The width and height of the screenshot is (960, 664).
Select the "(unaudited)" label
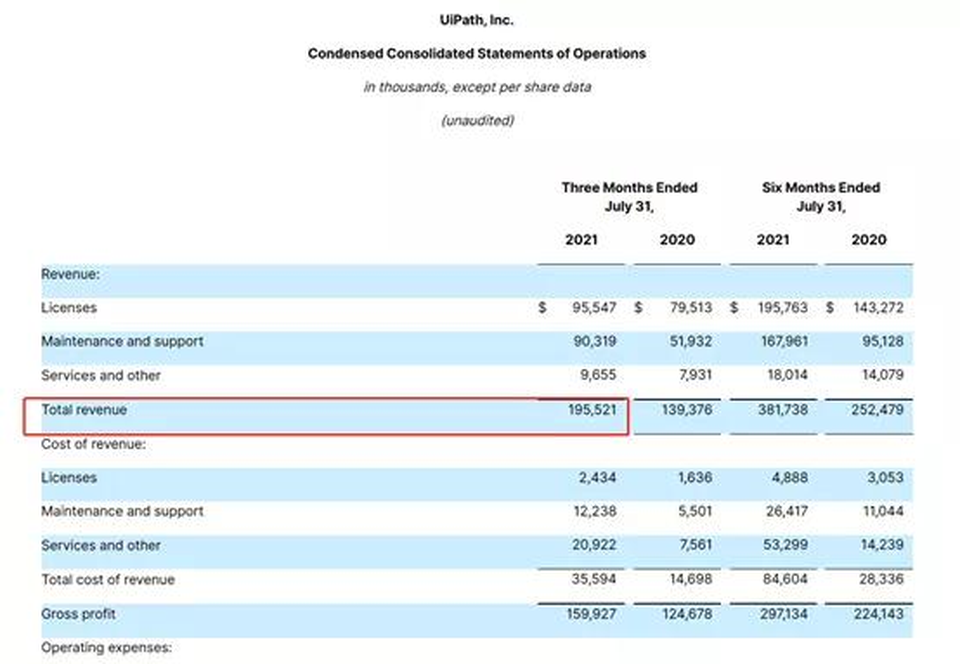[x=478, y=120]
